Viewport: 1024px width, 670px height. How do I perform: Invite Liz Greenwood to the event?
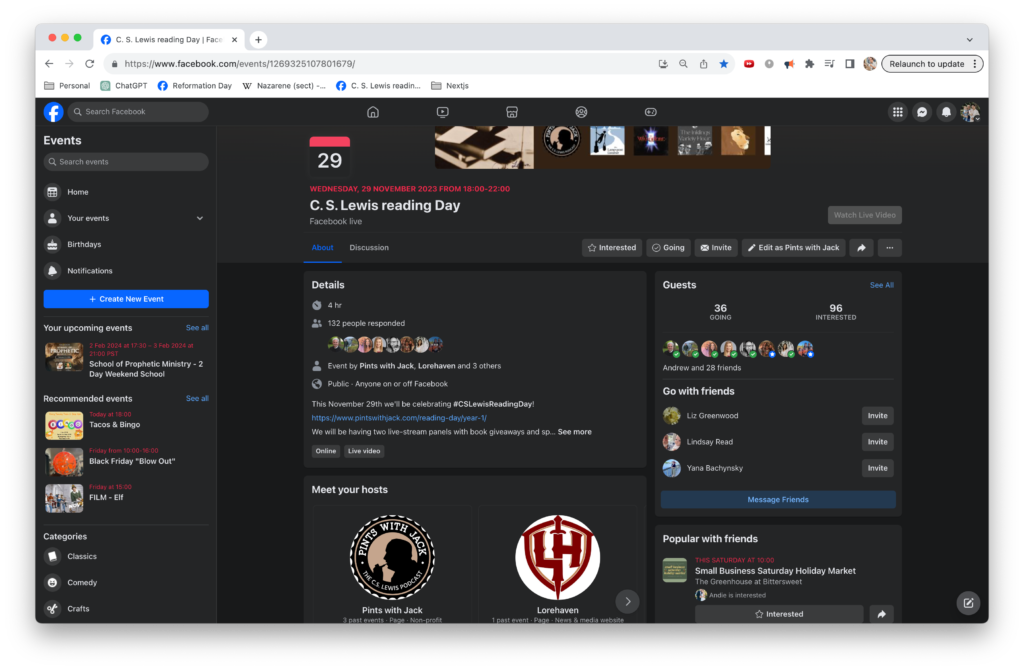(x=878, y=416)
